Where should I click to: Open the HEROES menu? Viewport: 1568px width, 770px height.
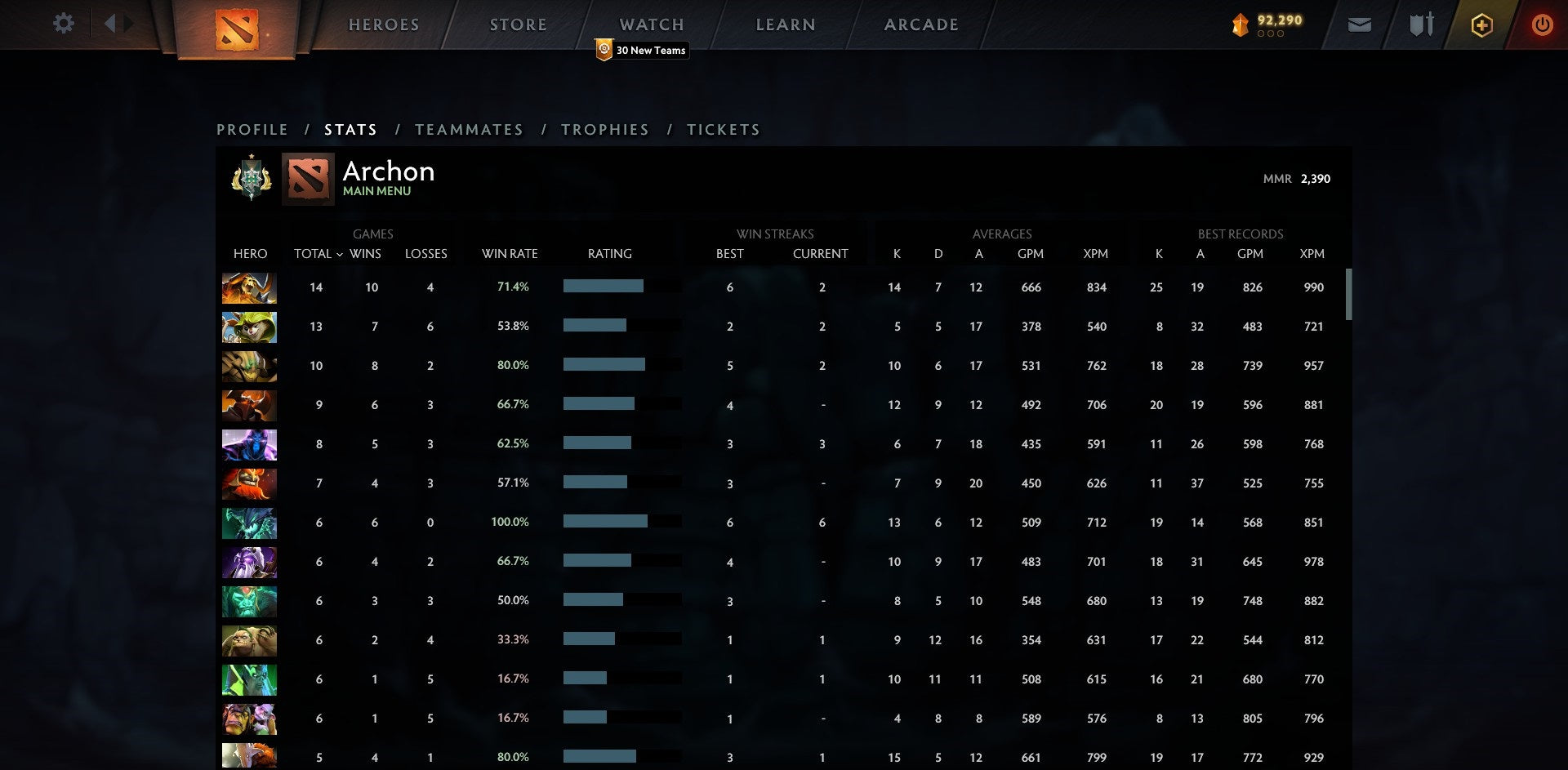[384, 25]
